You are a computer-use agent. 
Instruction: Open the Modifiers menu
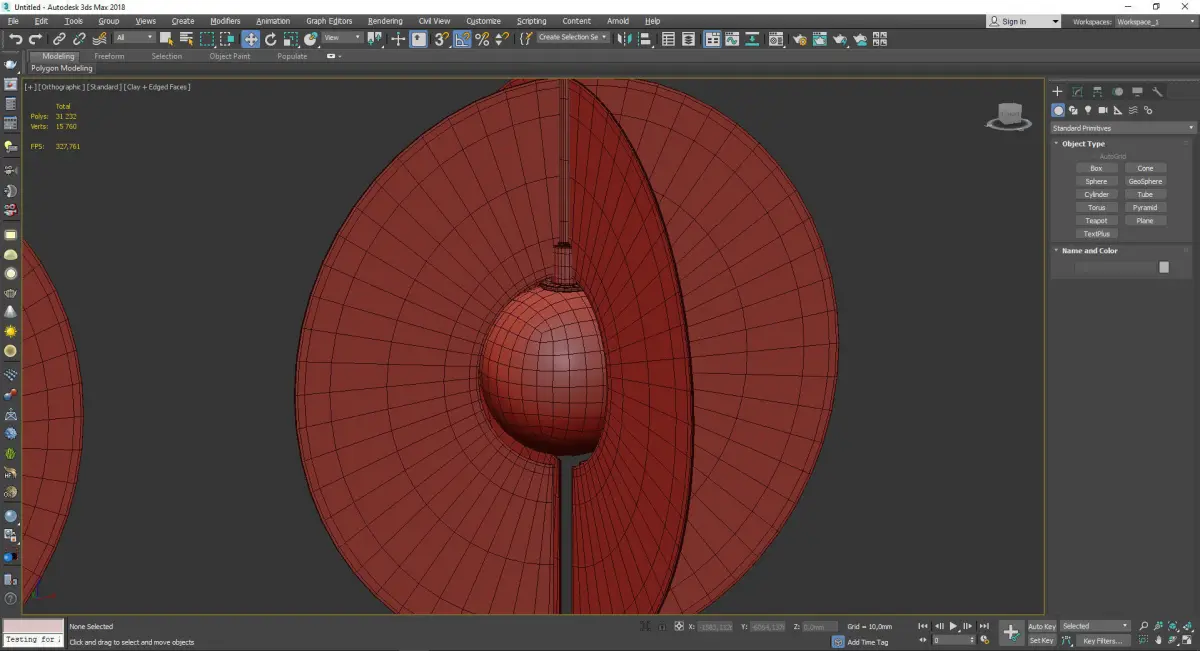pos(225,21)
